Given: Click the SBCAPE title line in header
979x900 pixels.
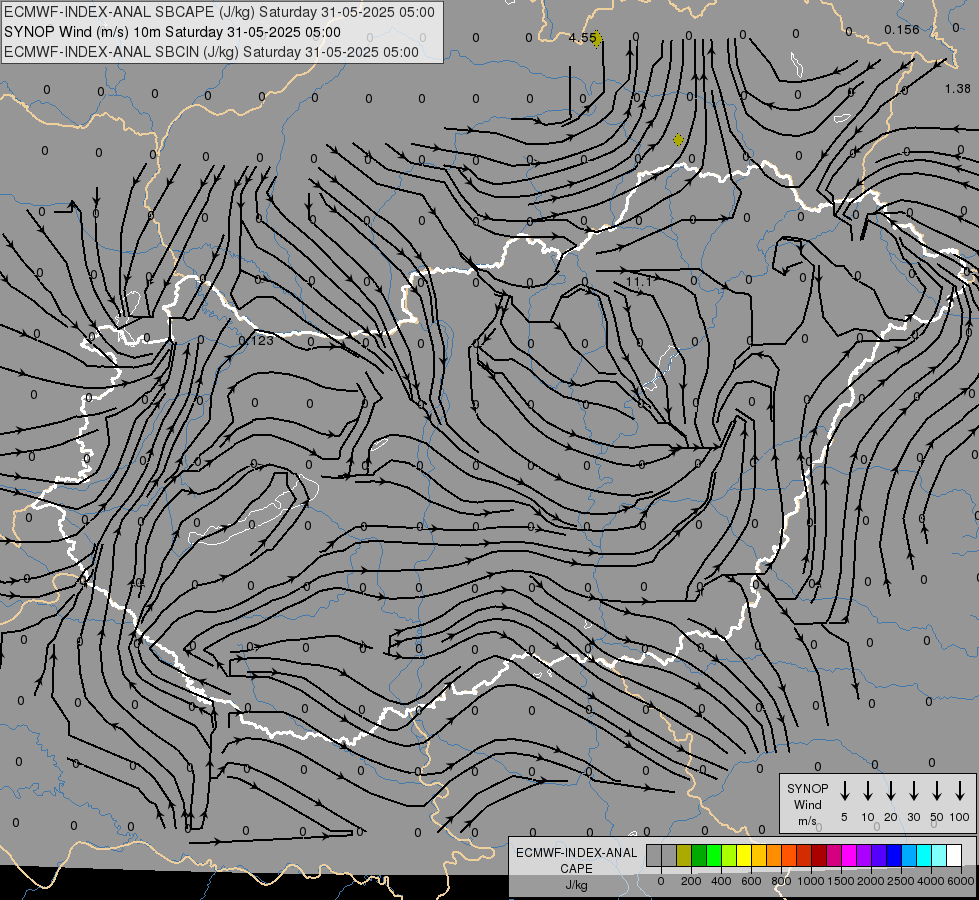Looking at the screenshot, I should point(219,12).
